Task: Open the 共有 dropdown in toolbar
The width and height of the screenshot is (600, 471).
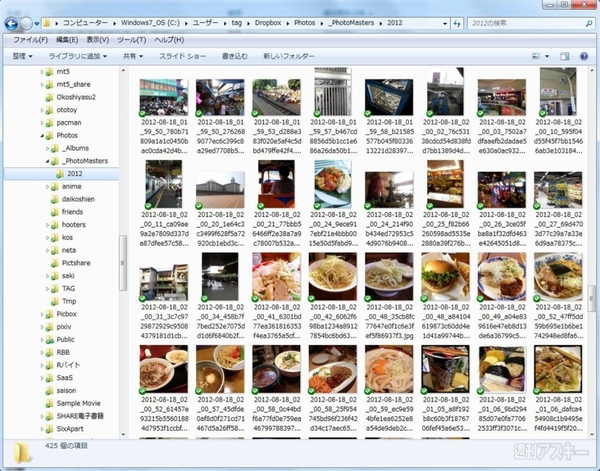Action: pyautogui.click(x=134, y=57)
